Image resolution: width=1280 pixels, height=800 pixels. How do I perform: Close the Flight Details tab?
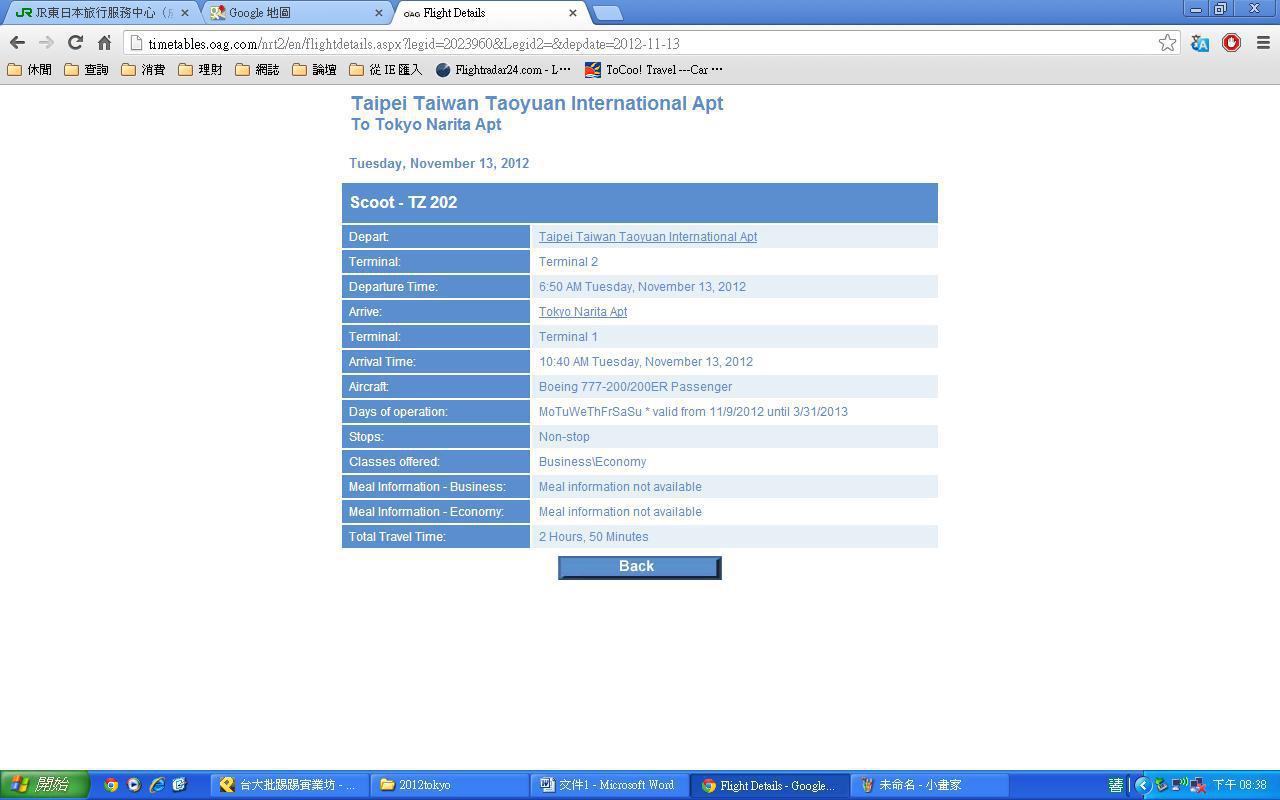[573, 13]
